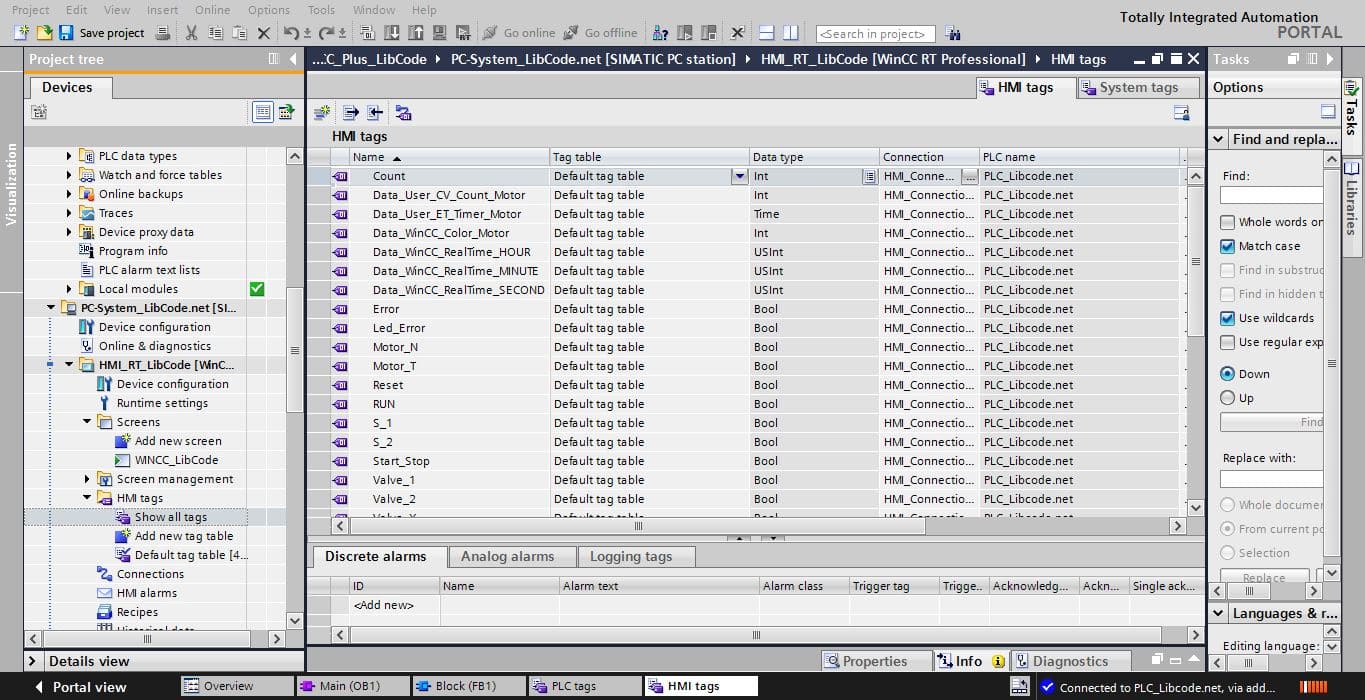
Task: Click the synchronize with PLC tags icon
Action: [x=403, y=113]
